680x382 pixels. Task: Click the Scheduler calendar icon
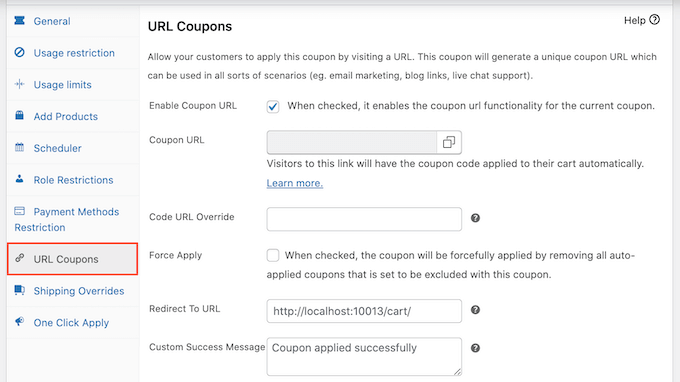pos(20,147)
